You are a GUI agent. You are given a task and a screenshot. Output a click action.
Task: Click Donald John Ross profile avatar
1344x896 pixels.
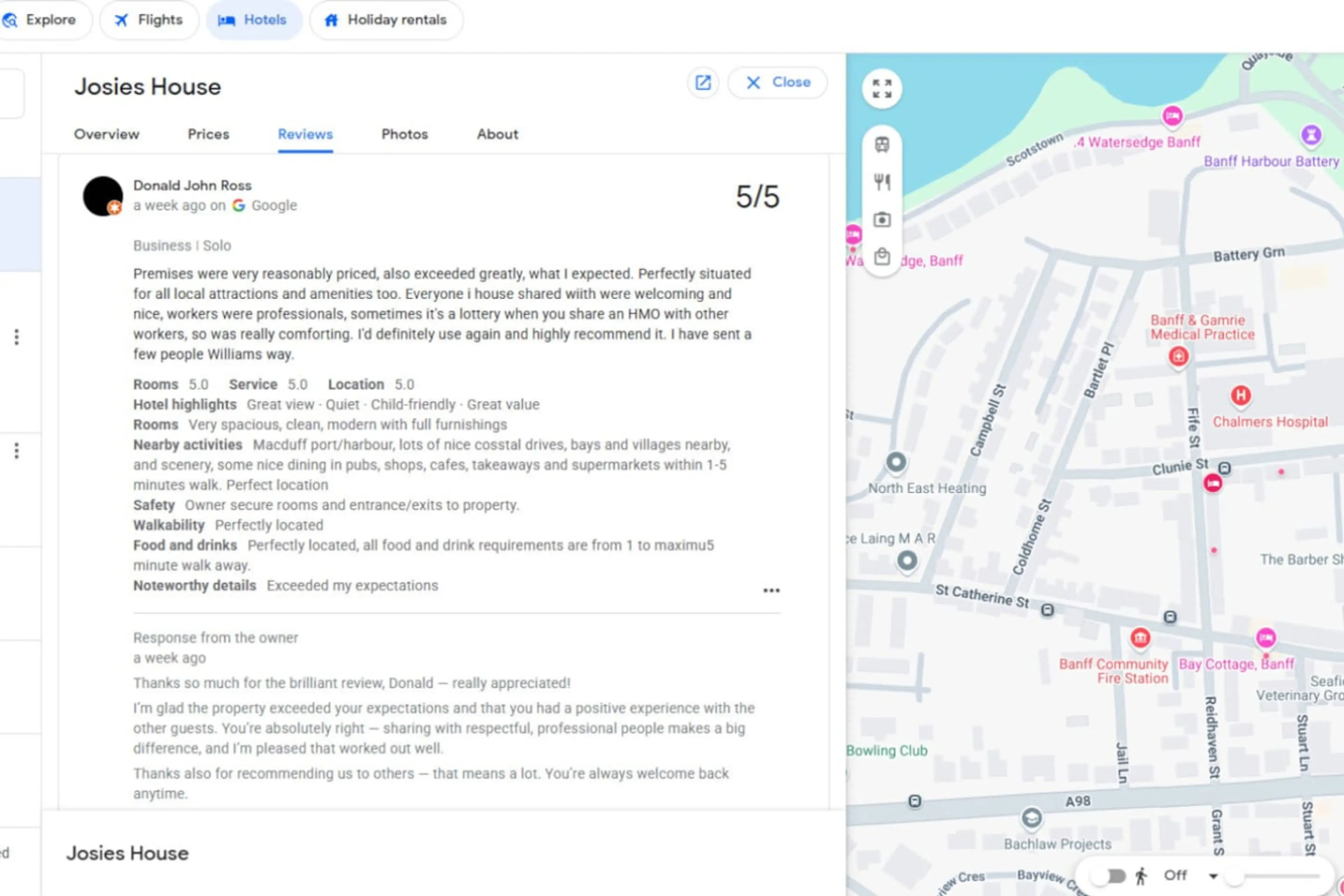click(103, 196)
